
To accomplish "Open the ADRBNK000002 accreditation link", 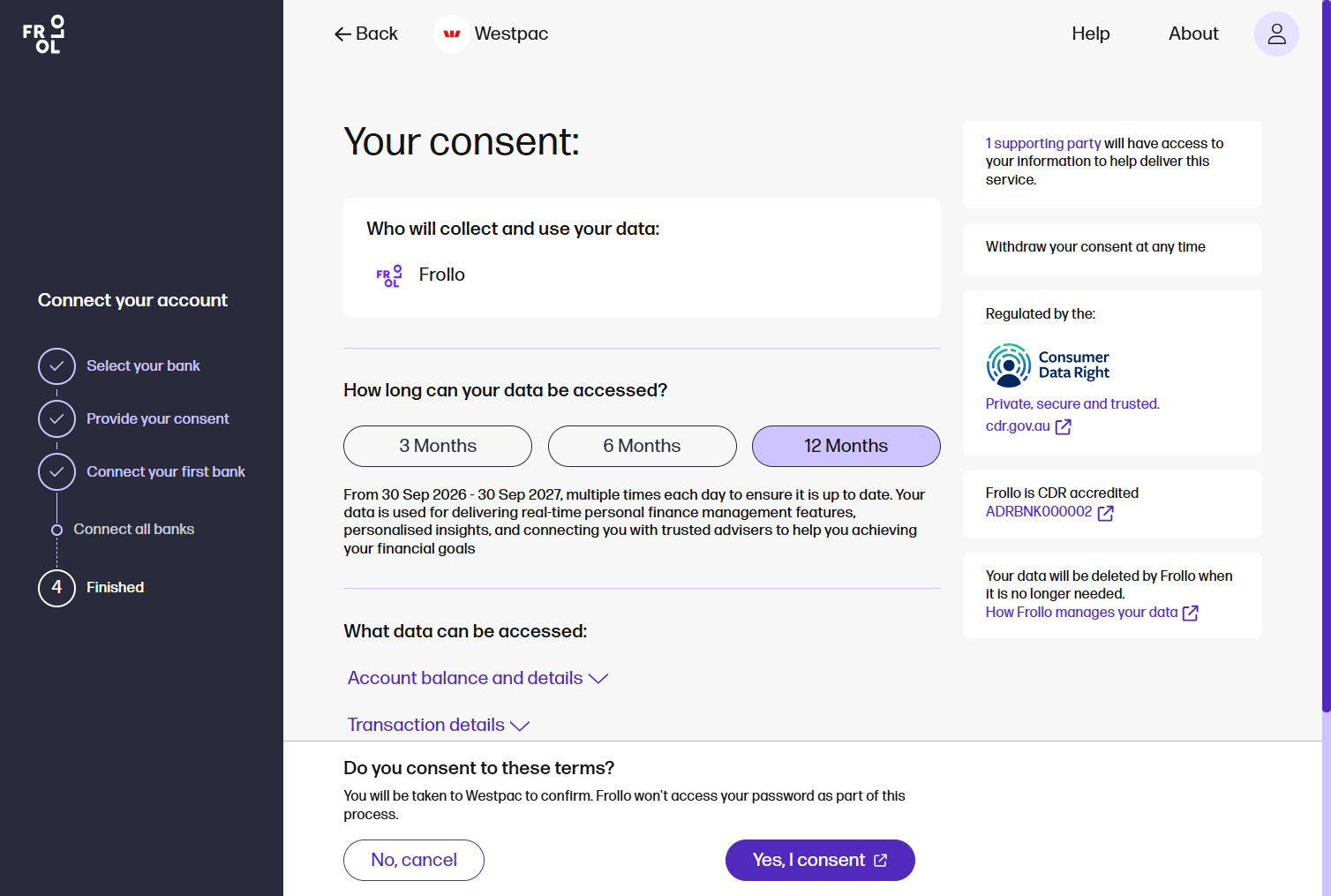I will click(1039, 512).
